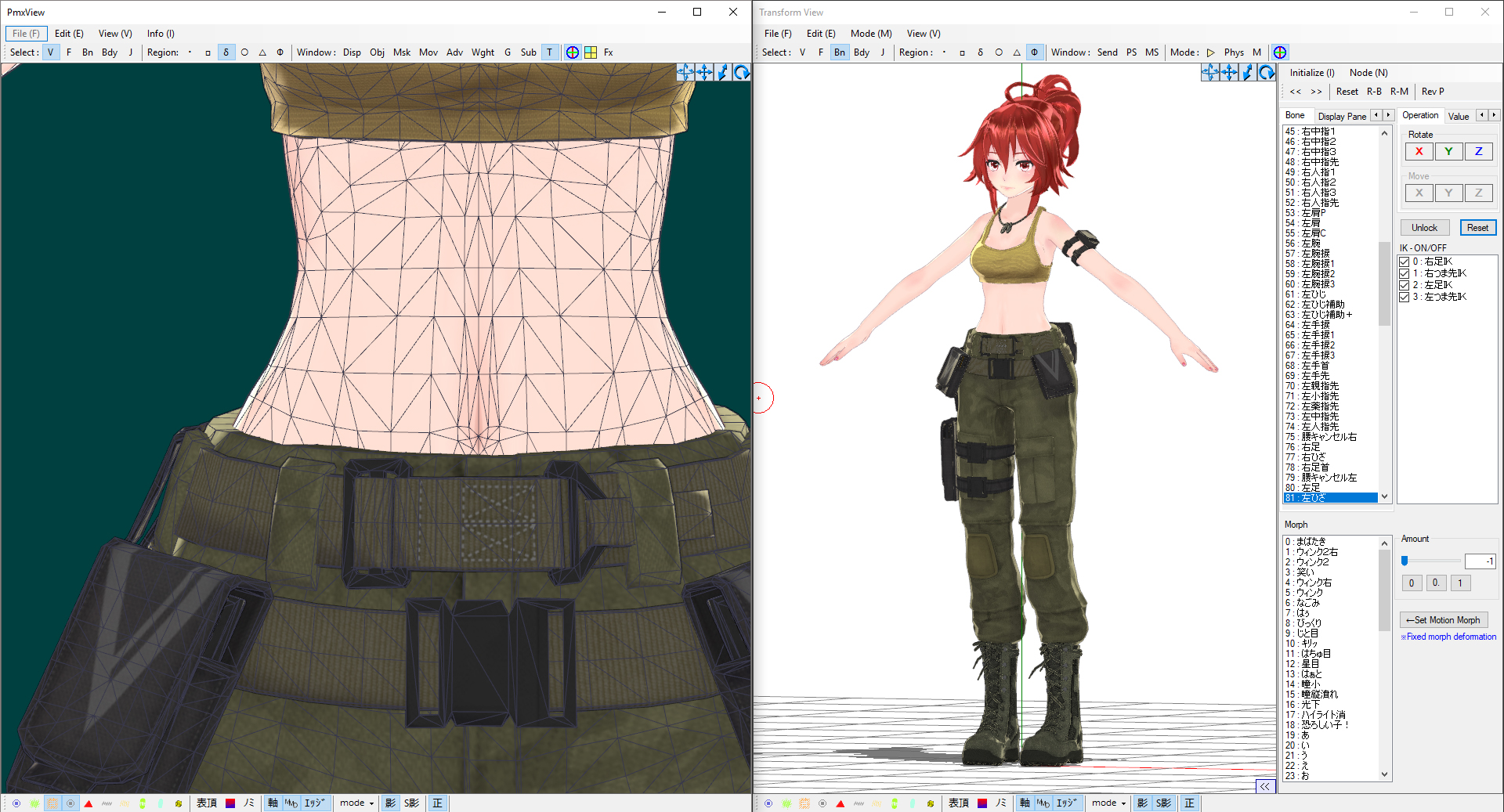Click the vertical move arrow icon in PmxView viewport
This screenshot has height=812, width=1504.
click(x=722, y=72)
